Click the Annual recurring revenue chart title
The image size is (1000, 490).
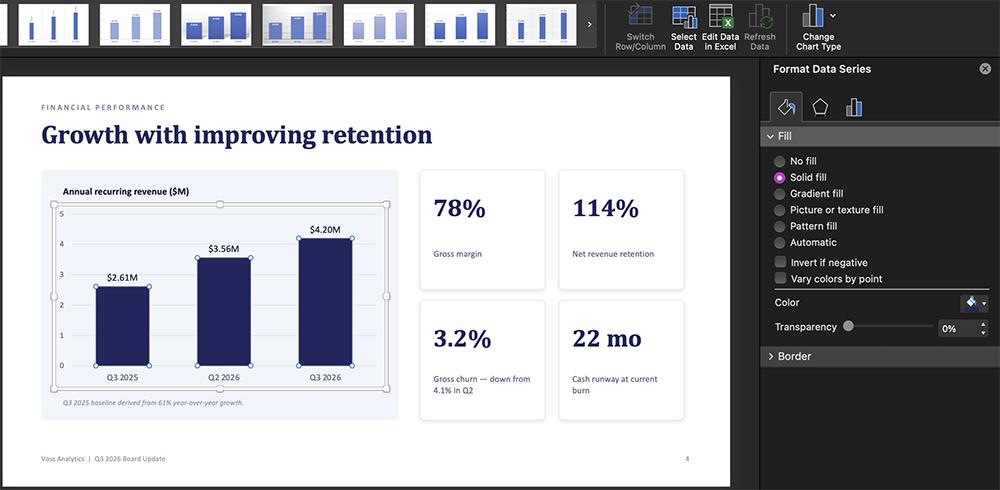pos(126,191)
